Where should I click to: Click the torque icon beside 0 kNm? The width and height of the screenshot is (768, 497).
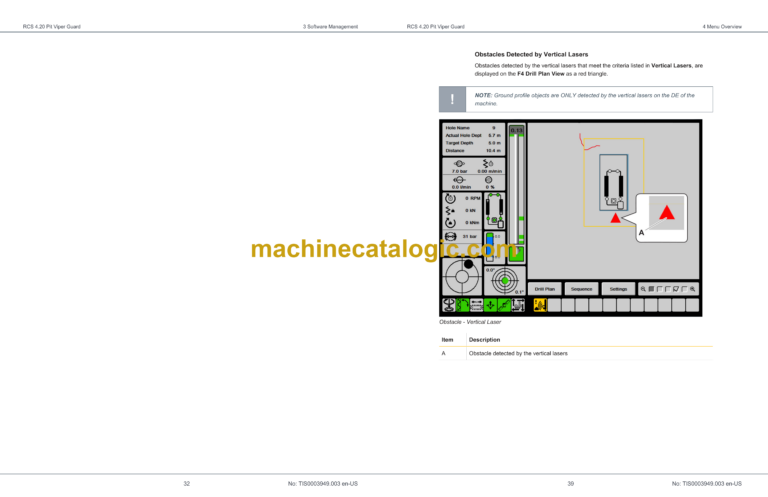pos(450,223)
